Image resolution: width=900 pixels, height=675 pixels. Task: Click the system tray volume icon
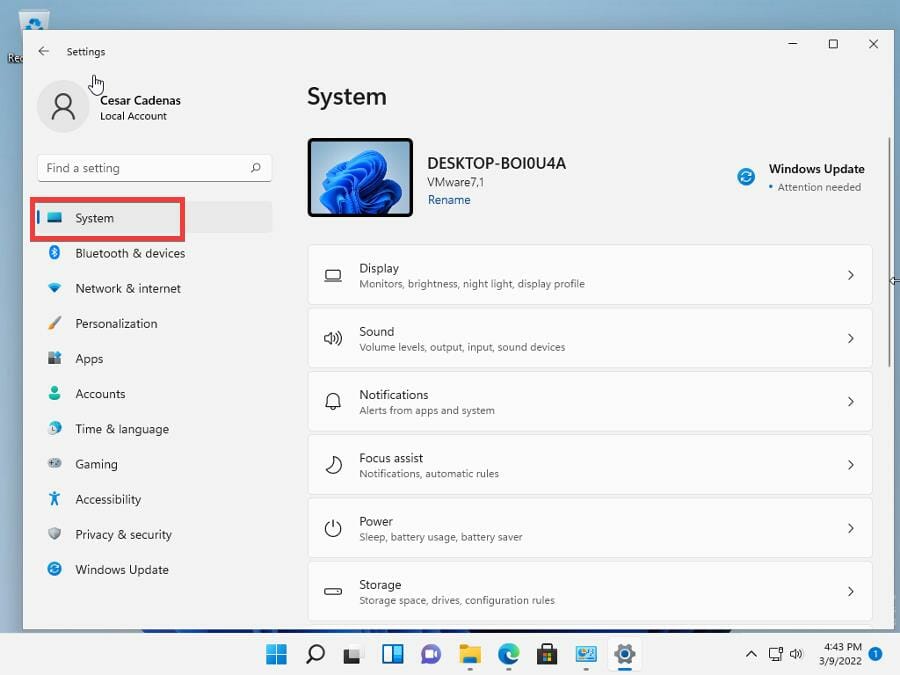click(x=796, y=654)
